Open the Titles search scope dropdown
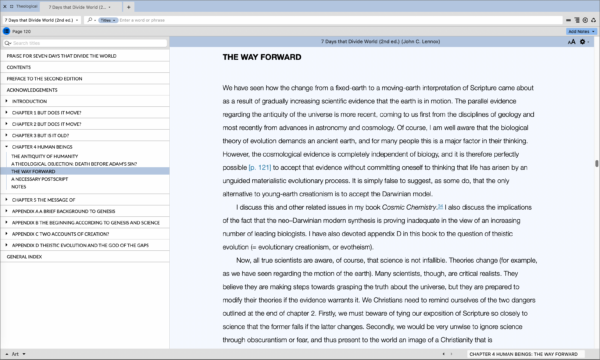 point(108,20)
